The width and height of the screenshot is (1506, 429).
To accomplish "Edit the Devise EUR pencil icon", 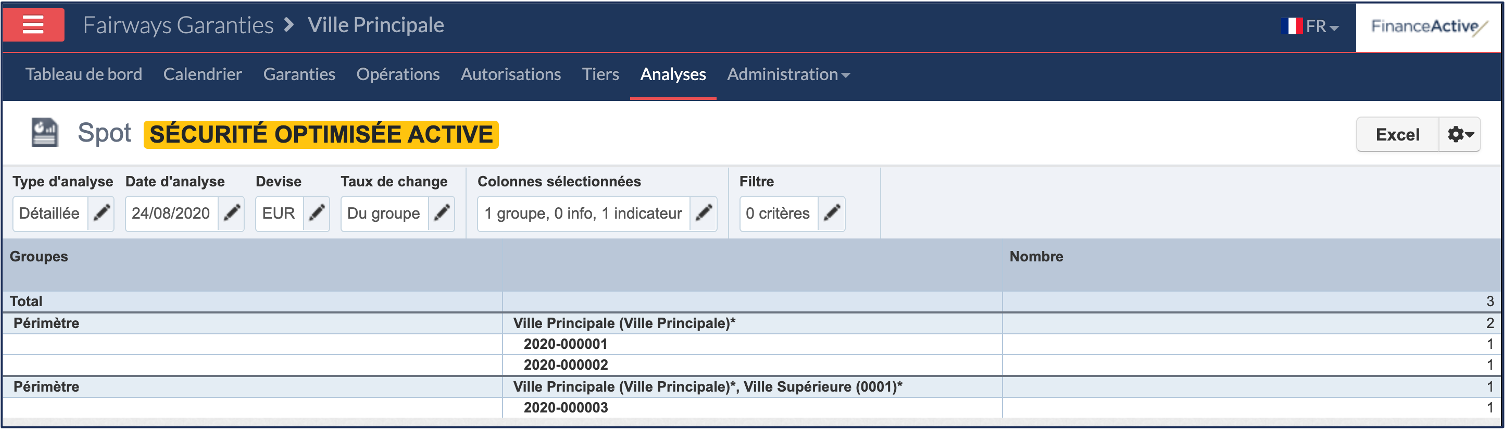I will coord(316,213).
